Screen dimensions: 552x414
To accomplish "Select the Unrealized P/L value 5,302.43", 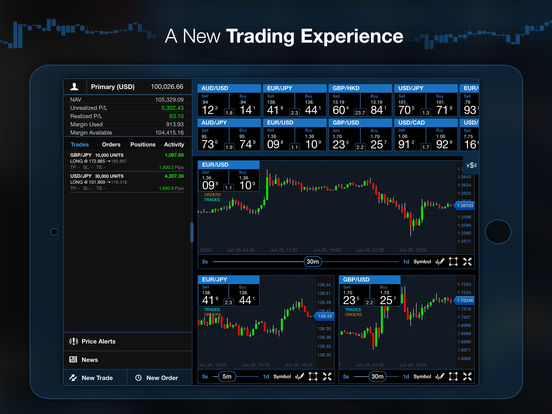I will (172, 108).
